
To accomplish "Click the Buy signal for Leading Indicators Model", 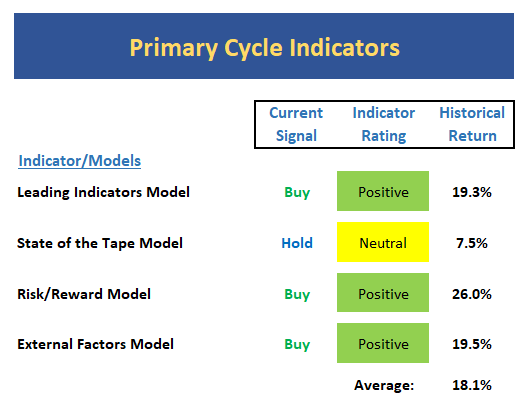I will click(x=297, y=193).
